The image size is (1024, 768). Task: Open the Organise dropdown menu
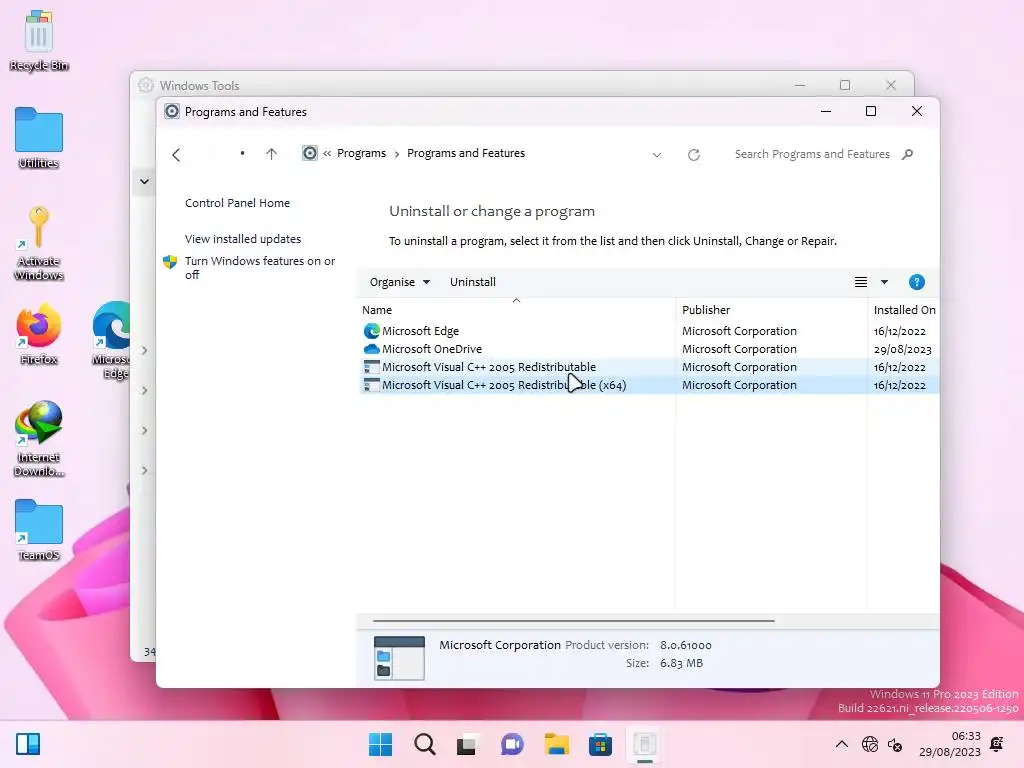[400, 282]
